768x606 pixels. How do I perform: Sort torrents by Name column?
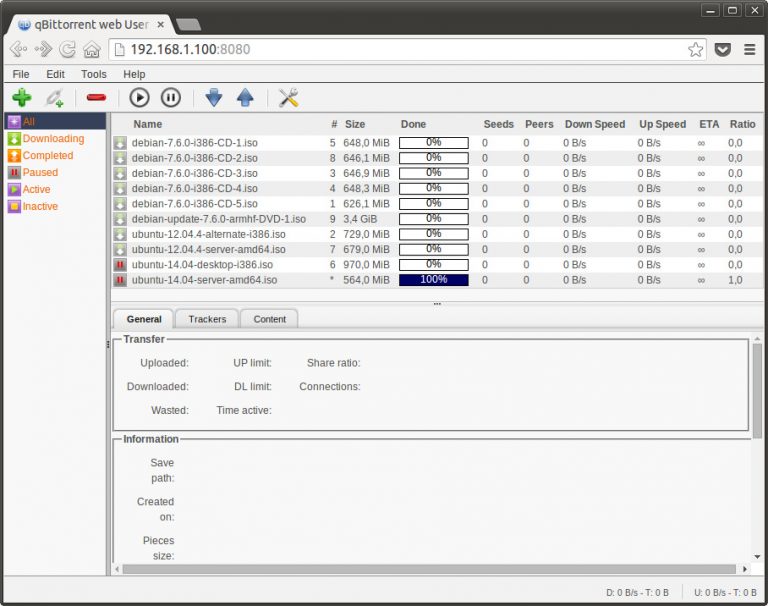click(148, 124)
